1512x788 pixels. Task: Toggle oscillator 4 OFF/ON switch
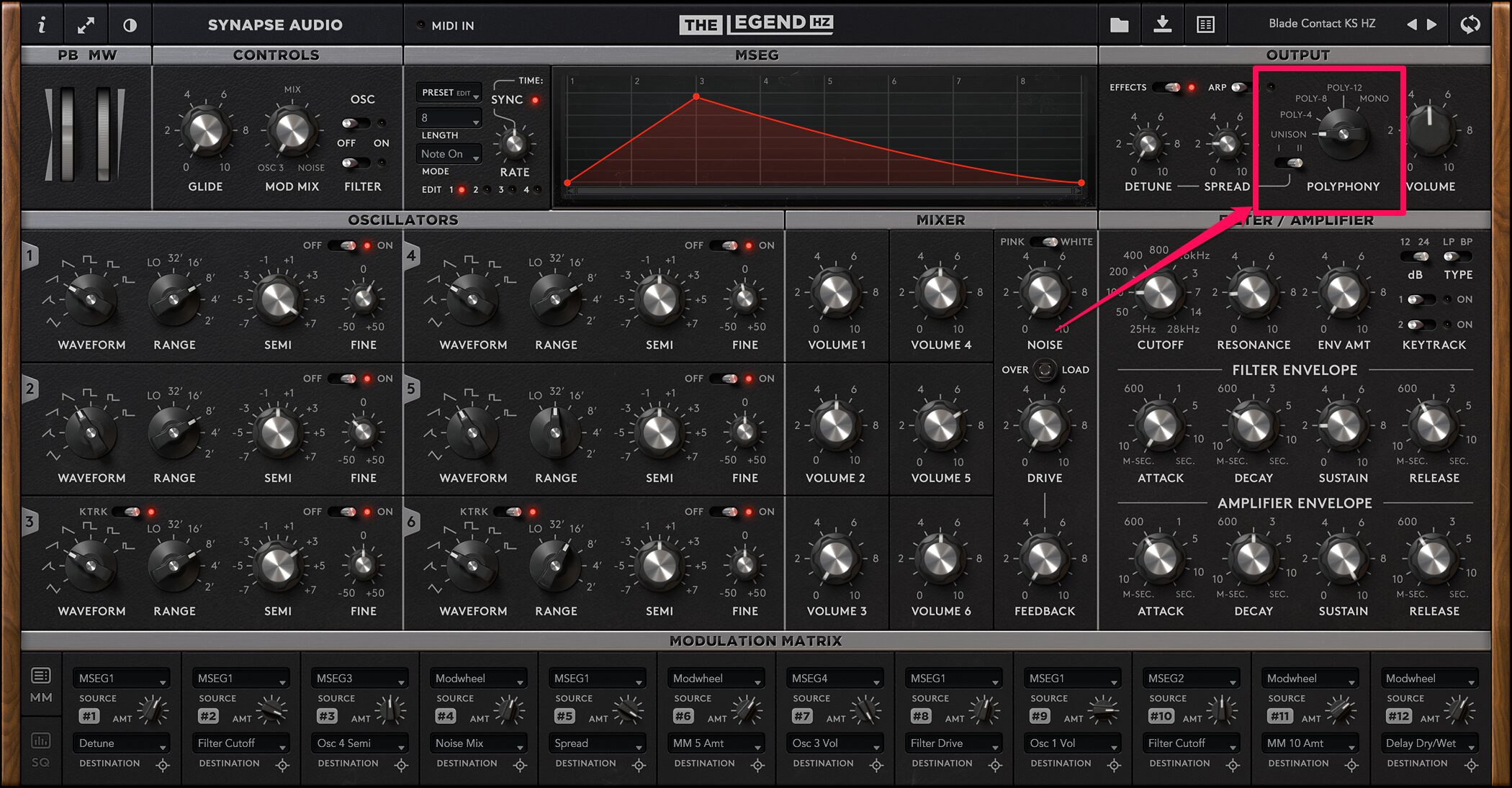[x=724, y=245]
